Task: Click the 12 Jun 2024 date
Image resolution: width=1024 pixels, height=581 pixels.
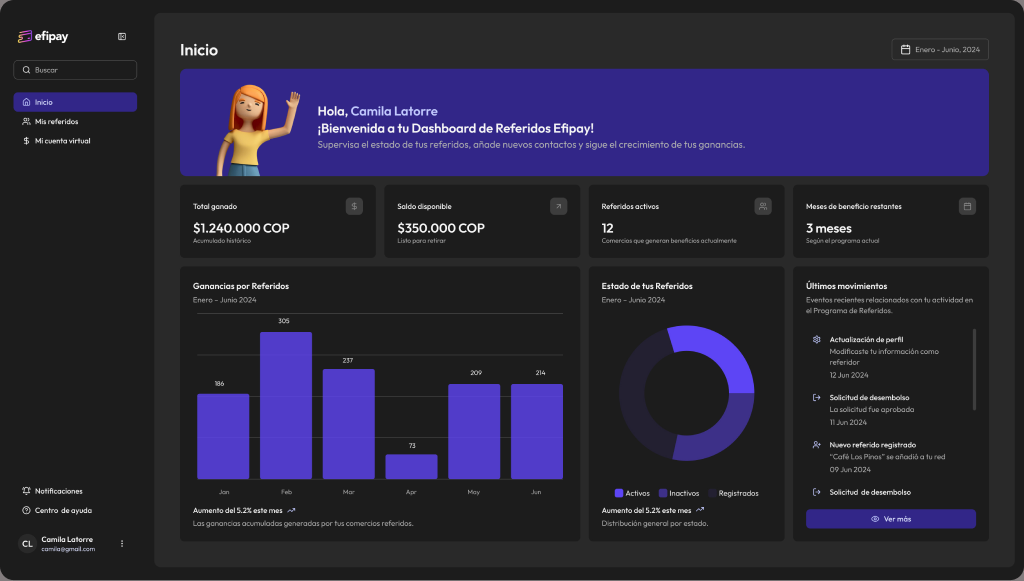Action: (849, 375)
